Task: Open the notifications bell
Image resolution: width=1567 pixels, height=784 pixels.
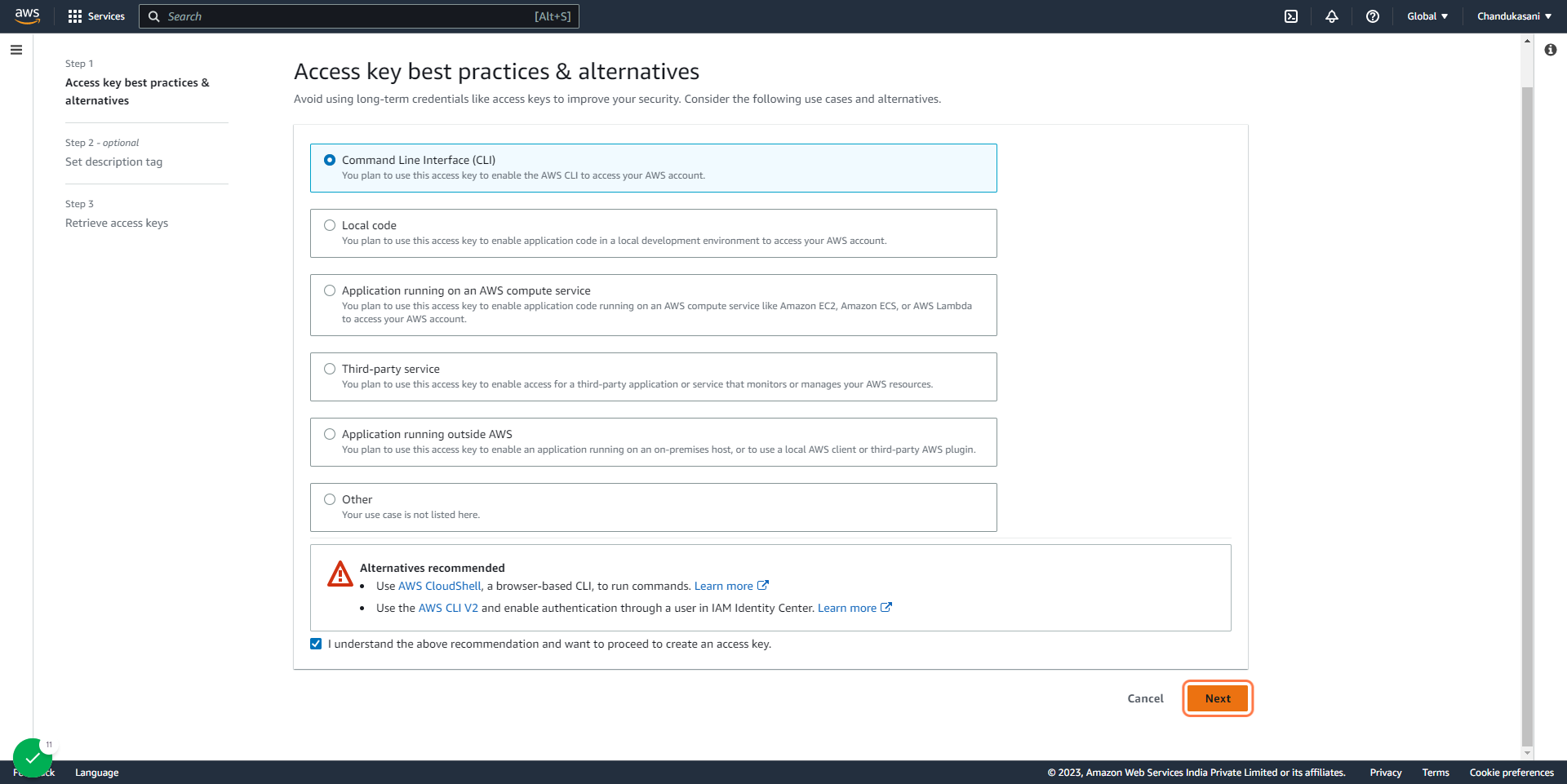Action: (x=1332, y=16)
